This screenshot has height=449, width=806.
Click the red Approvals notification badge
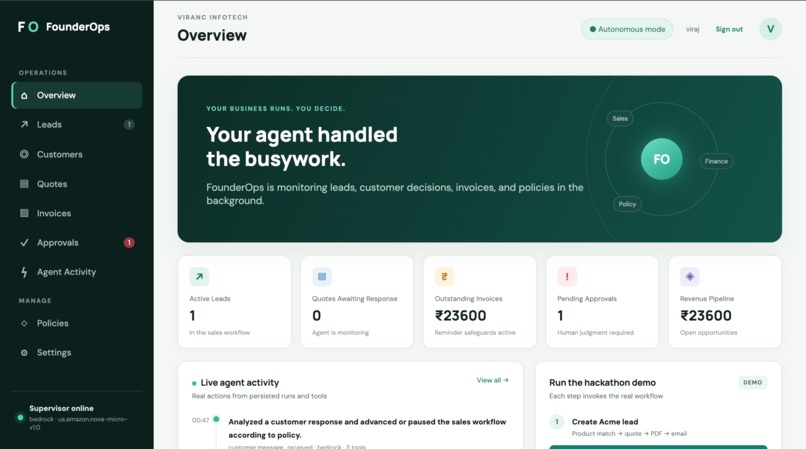[129, 242]
